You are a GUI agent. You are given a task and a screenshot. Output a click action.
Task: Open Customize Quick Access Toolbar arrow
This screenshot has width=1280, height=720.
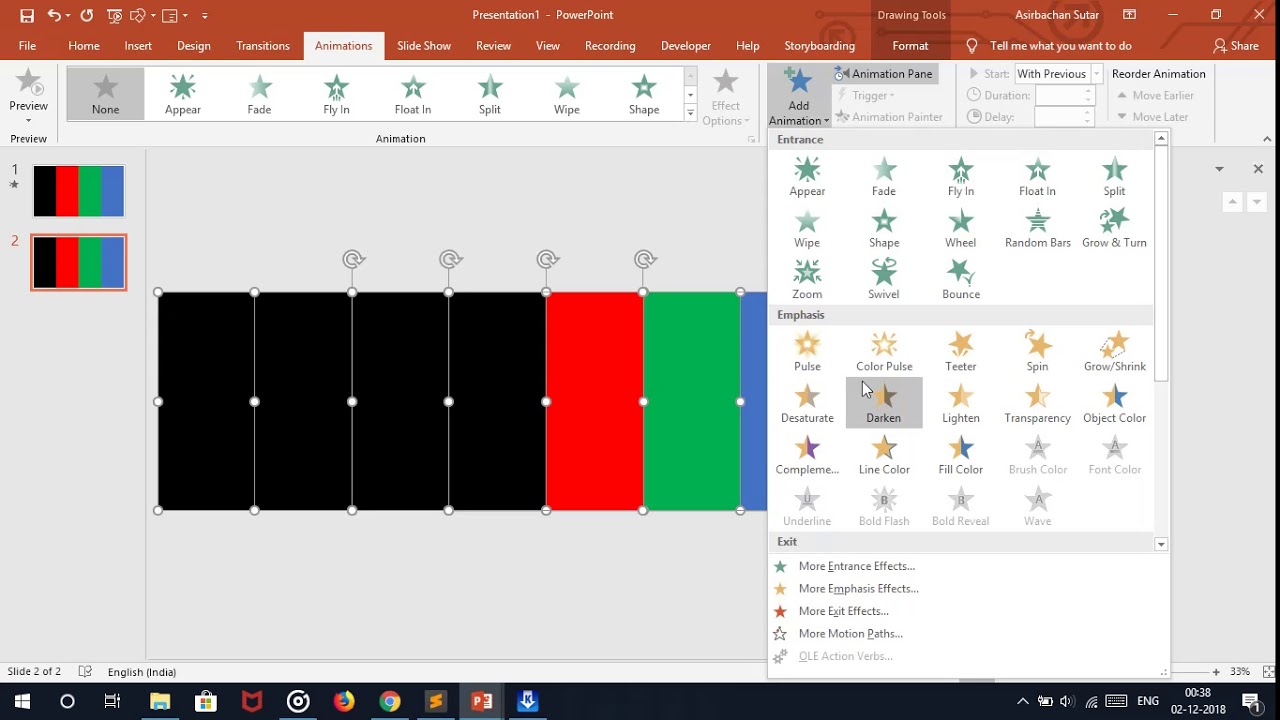(205, 15)
